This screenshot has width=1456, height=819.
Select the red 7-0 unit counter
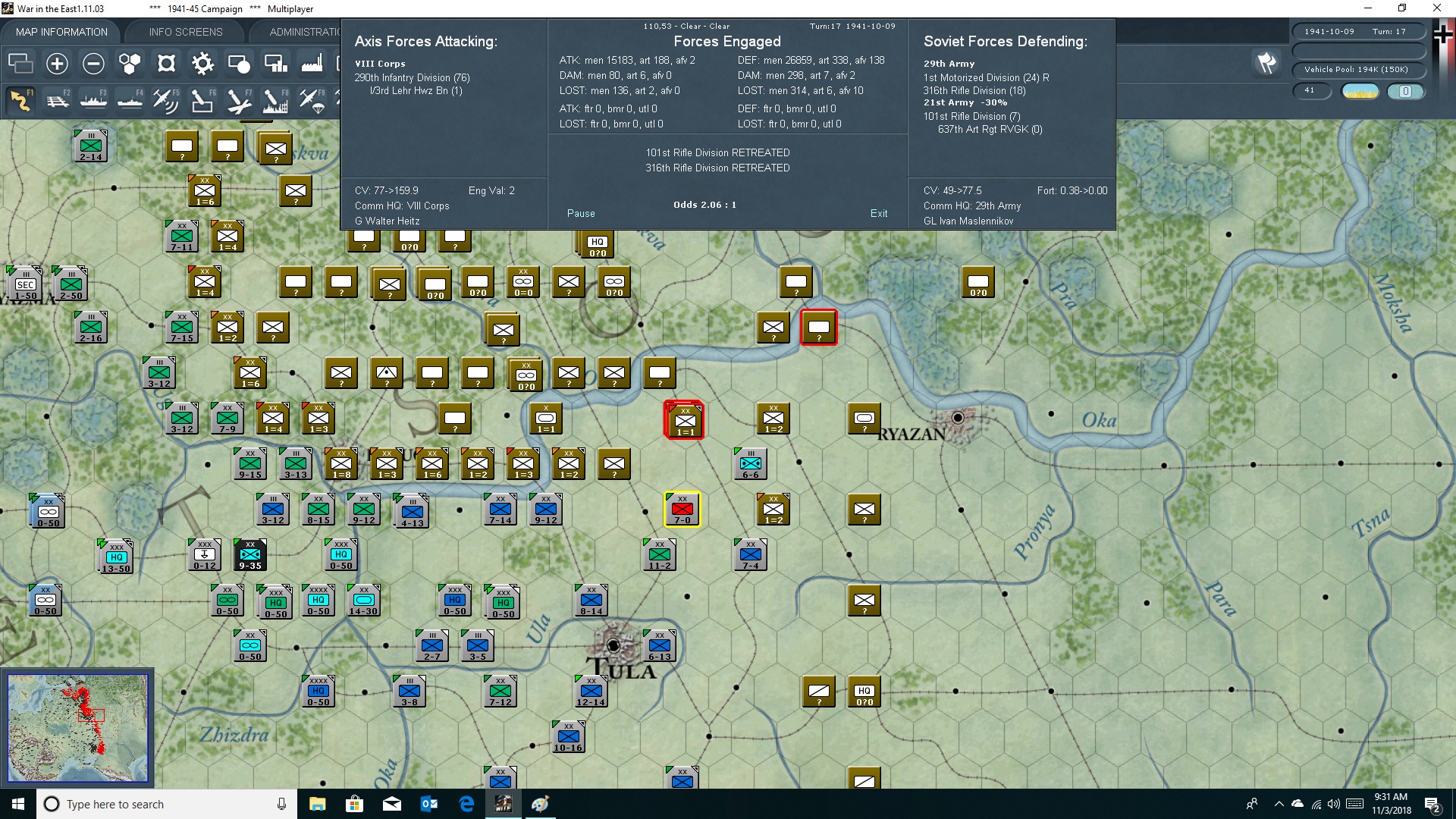click(x=682, y=509)
